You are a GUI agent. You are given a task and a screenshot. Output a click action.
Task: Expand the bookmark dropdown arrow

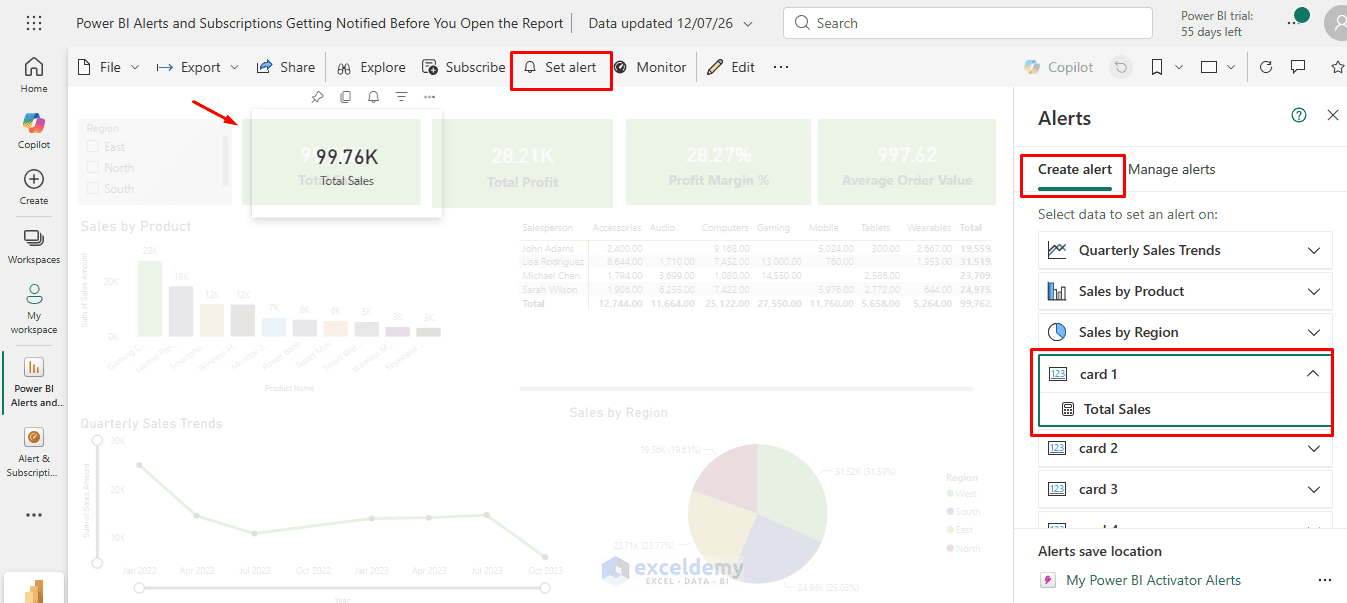1179,67
